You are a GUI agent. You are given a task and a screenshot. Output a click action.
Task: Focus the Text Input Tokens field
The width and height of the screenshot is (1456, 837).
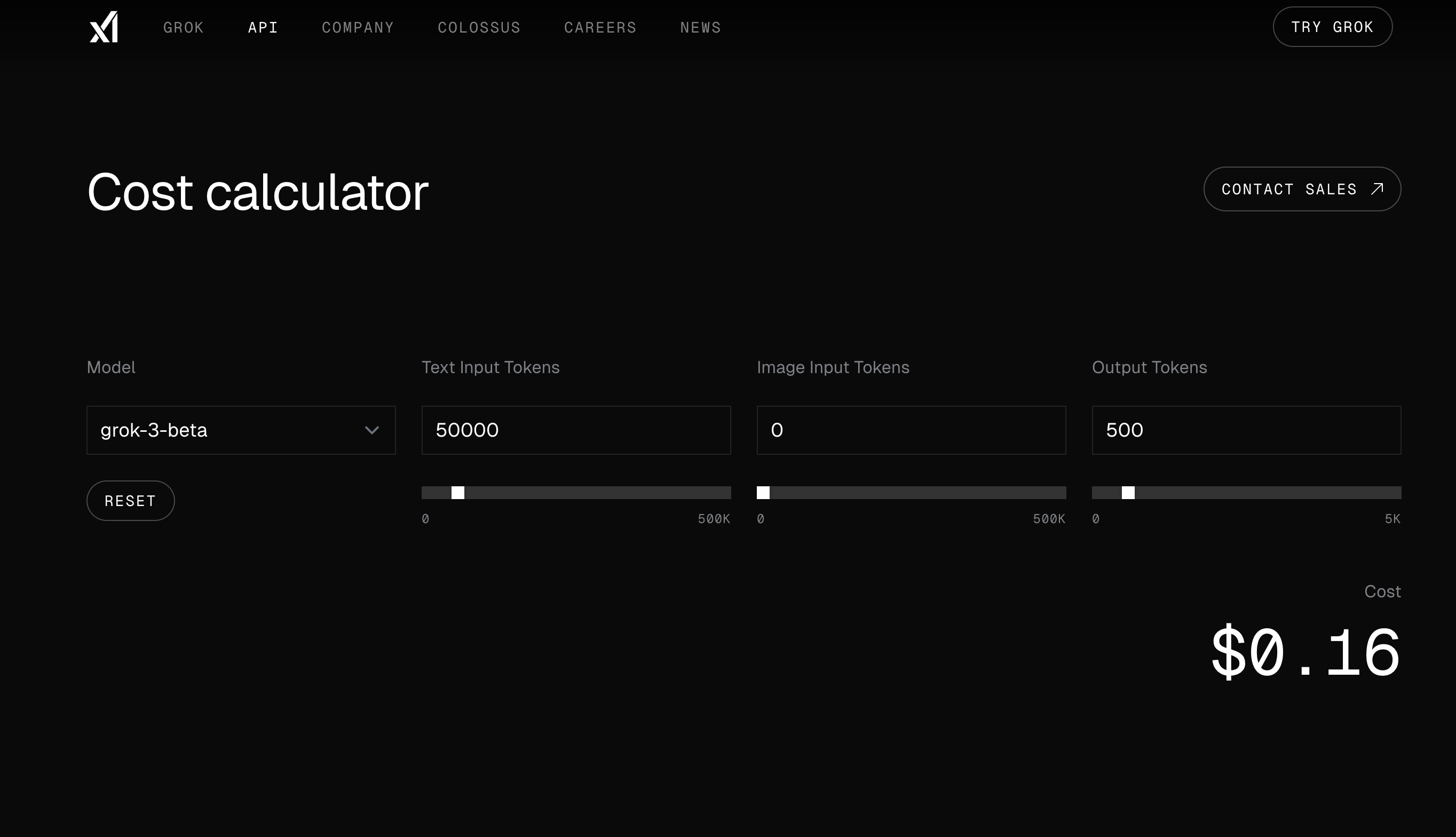(x=576, y=430)
